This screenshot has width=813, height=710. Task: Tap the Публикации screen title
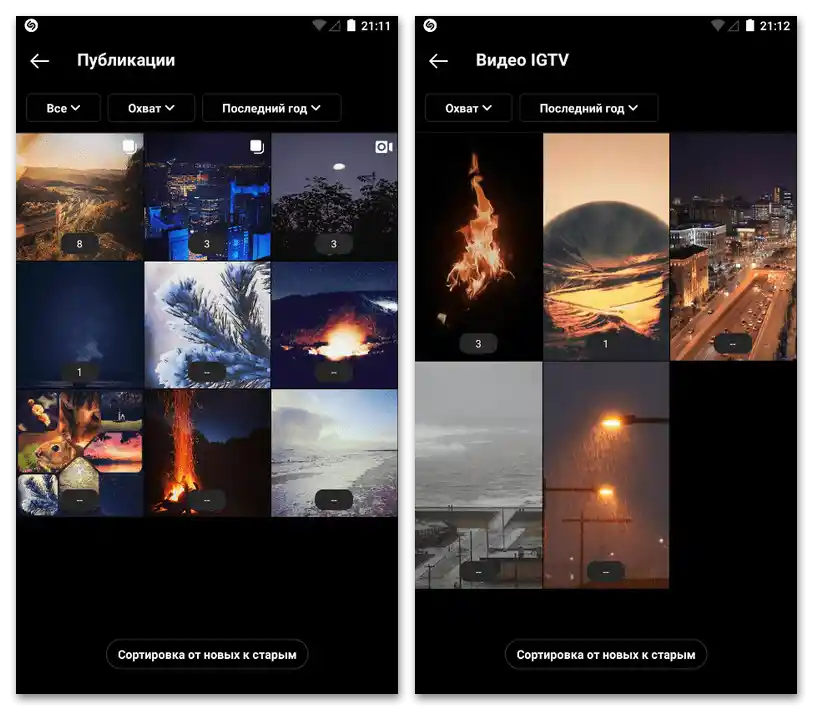click(x=126, y=60)
